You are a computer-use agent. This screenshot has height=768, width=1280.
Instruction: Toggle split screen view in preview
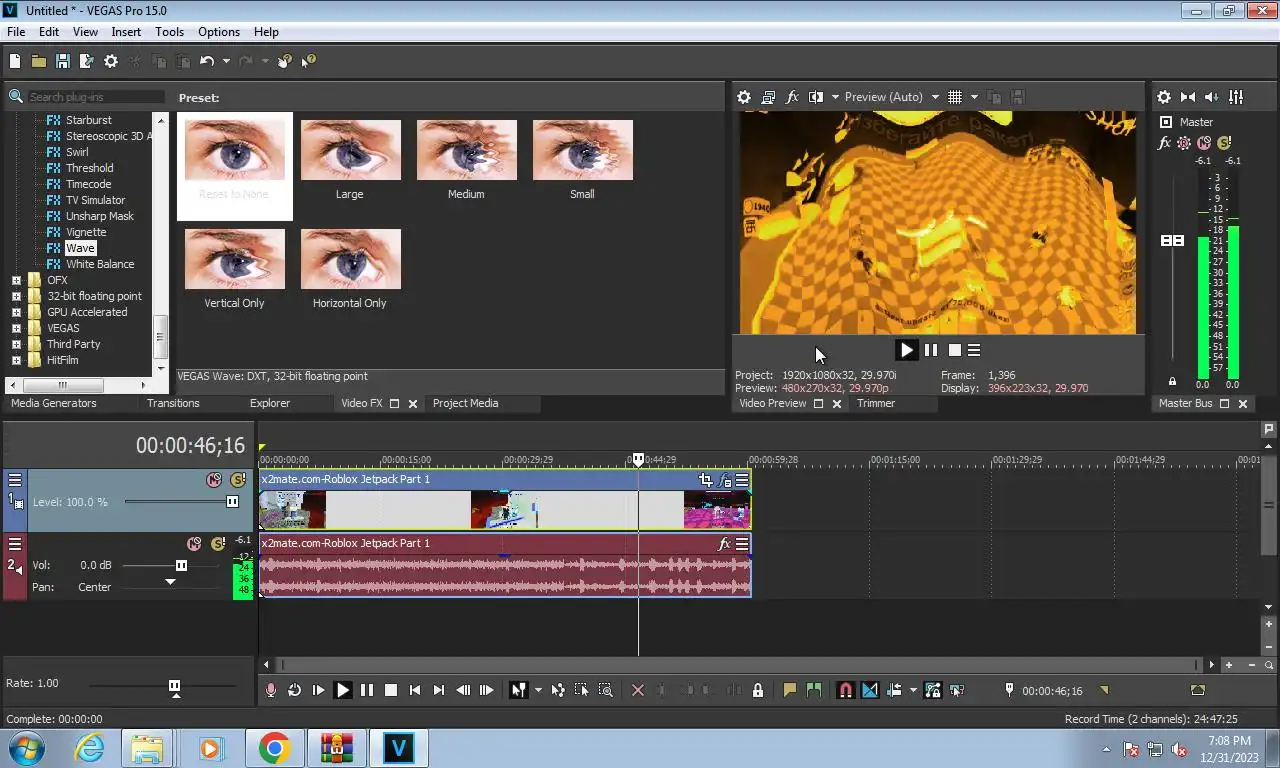[816, 97]
